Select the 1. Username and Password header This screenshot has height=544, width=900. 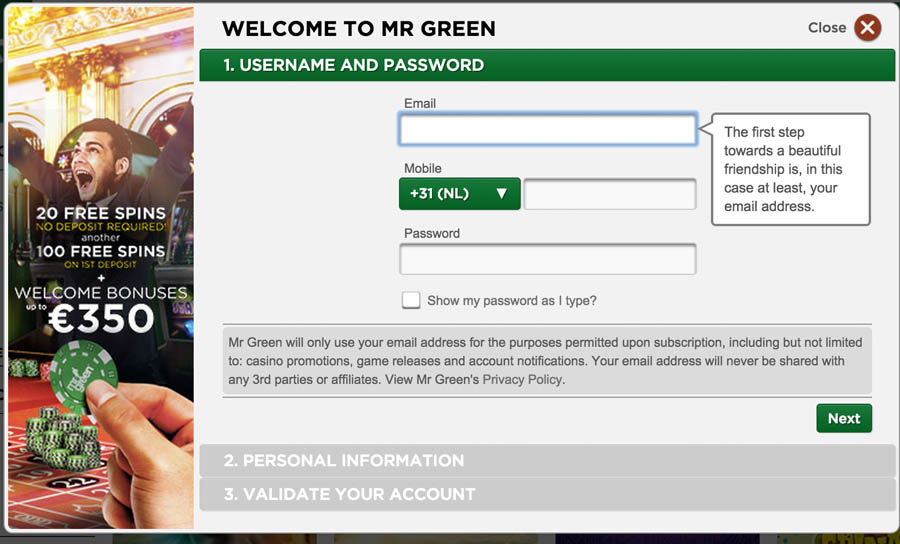point(547,65)
